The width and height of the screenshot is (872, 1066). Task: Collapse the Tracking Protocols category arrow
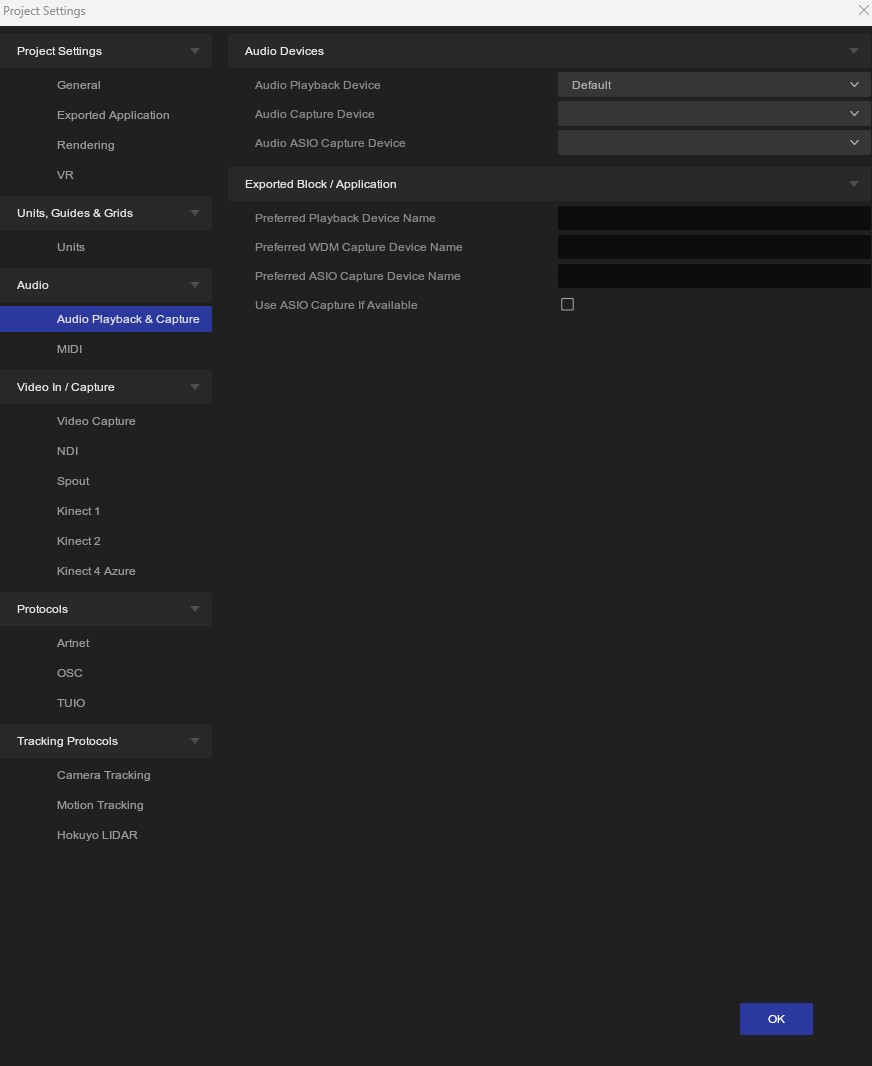click(194, 741)
